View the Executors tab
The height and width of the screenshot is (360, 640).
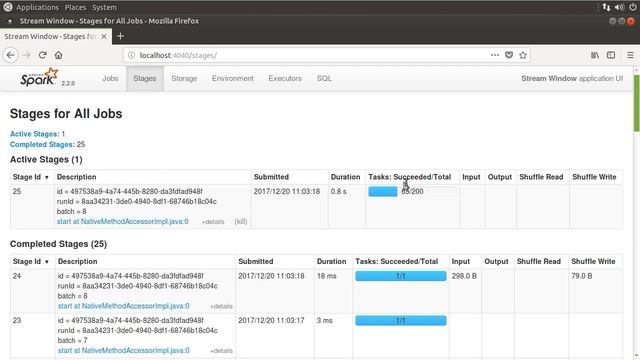click(x=285, y=78)
